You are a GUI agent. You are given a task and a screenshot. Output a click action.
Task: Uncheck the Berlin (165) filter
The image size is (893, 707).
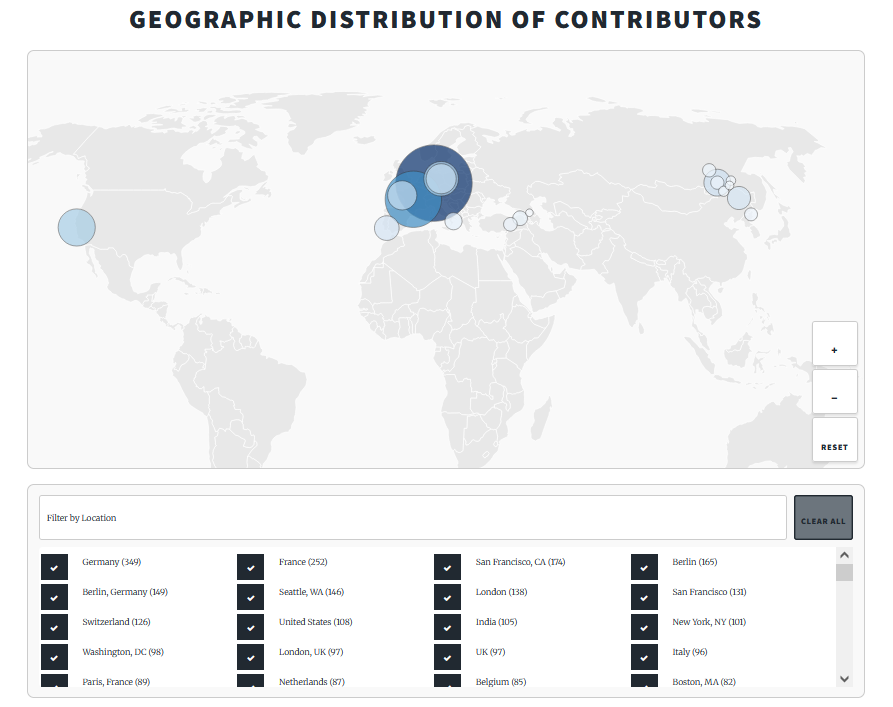pos(644,566)
